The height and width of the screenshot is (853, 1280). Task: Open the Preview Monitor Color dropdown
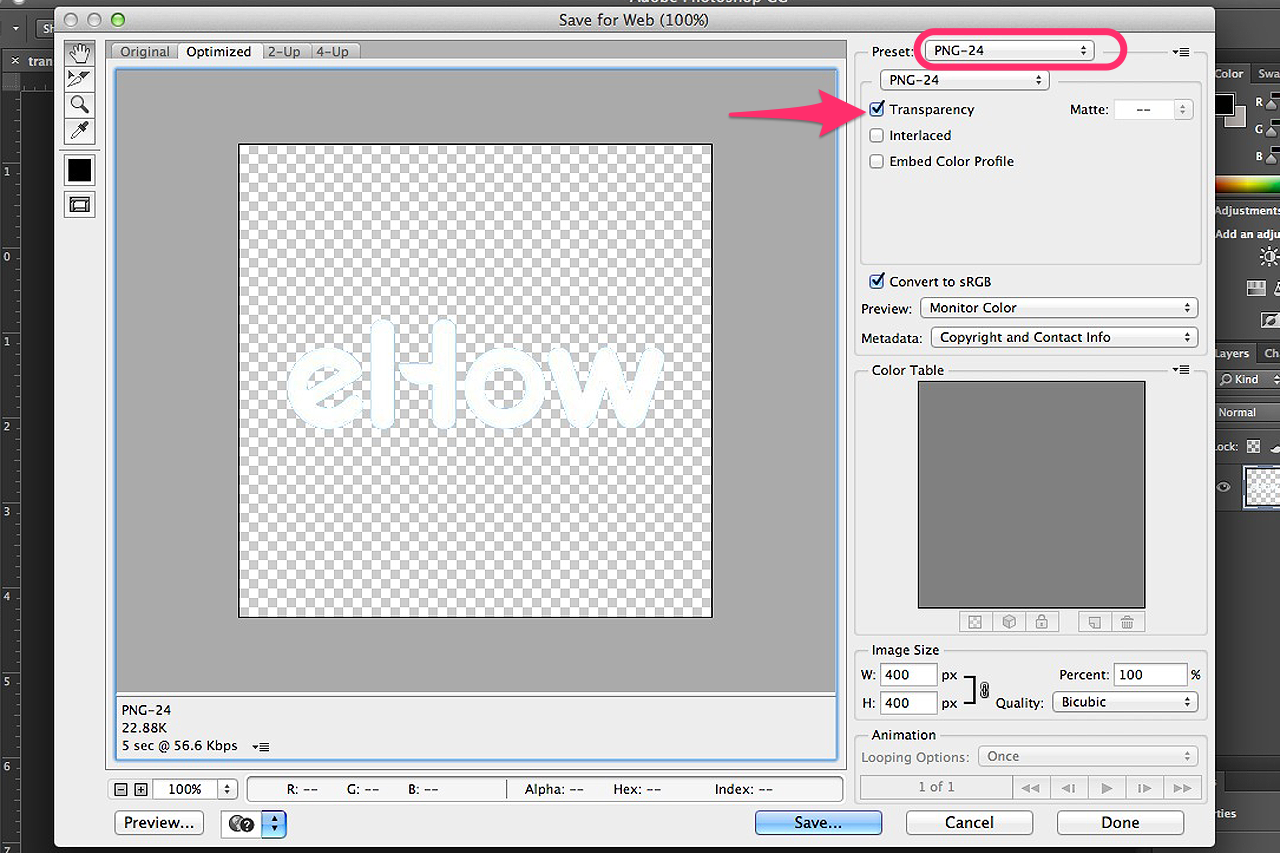[x=1058, y=308]
